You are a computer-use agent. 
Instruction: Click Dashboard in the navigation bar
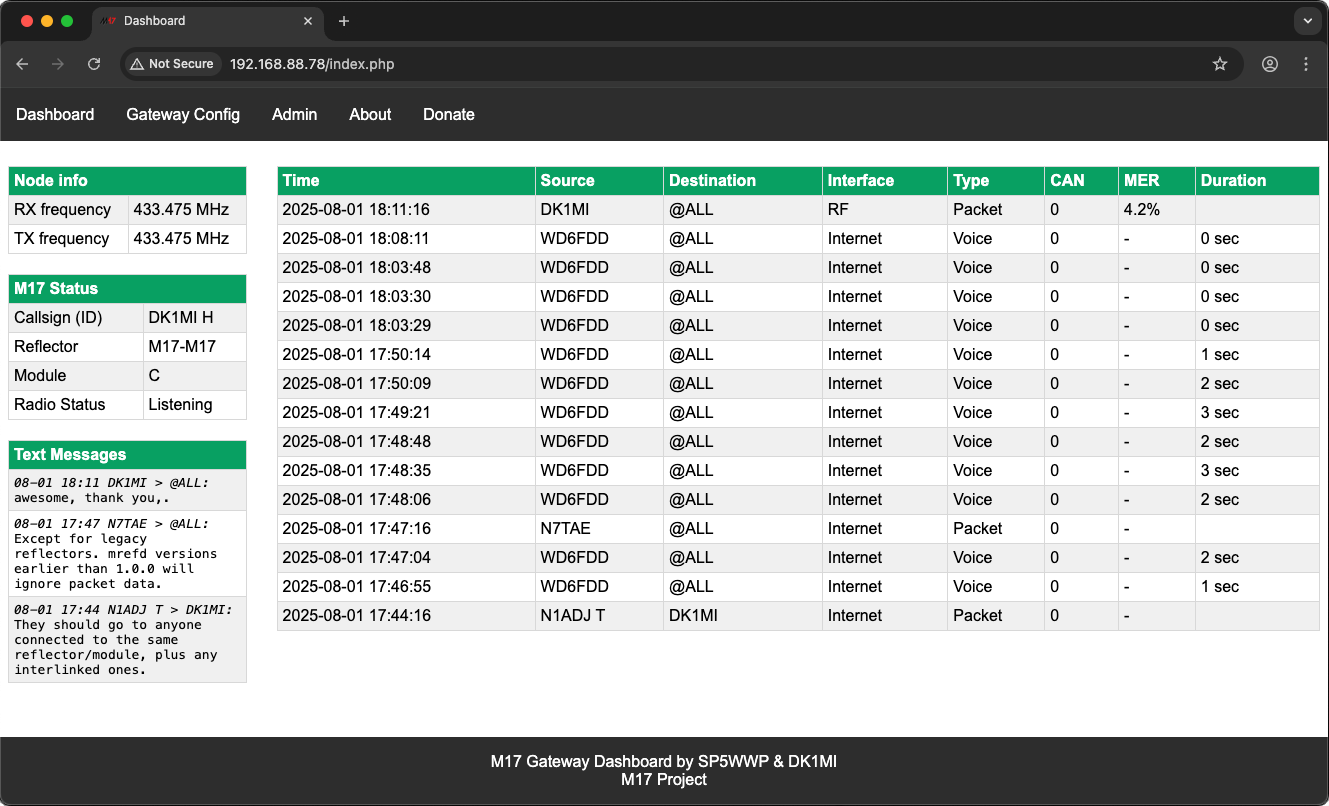pyautogui.click(x=55, y=115)
